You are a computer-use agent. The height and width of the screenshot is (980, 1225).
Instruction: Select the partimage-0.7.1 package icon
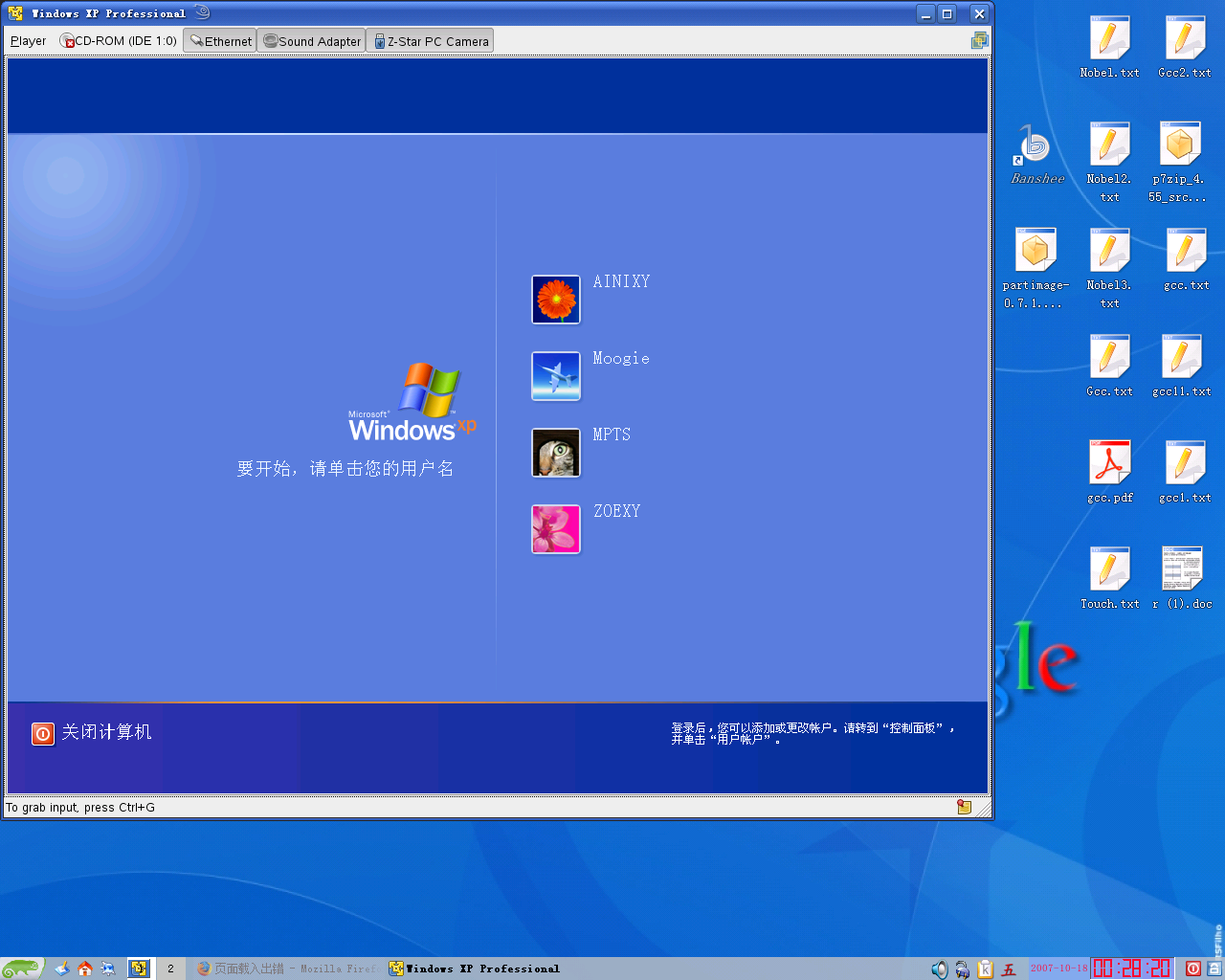(1036, 267)
